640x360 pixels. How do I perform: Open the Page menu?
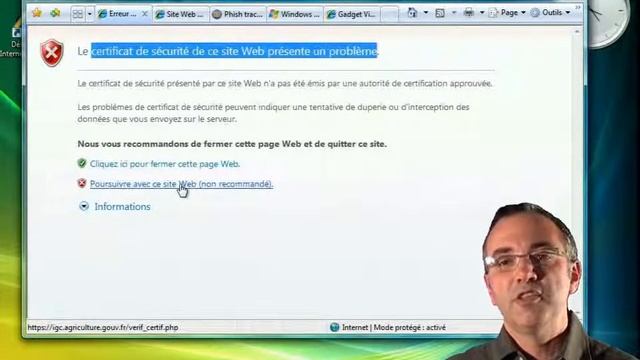point(508,13)
